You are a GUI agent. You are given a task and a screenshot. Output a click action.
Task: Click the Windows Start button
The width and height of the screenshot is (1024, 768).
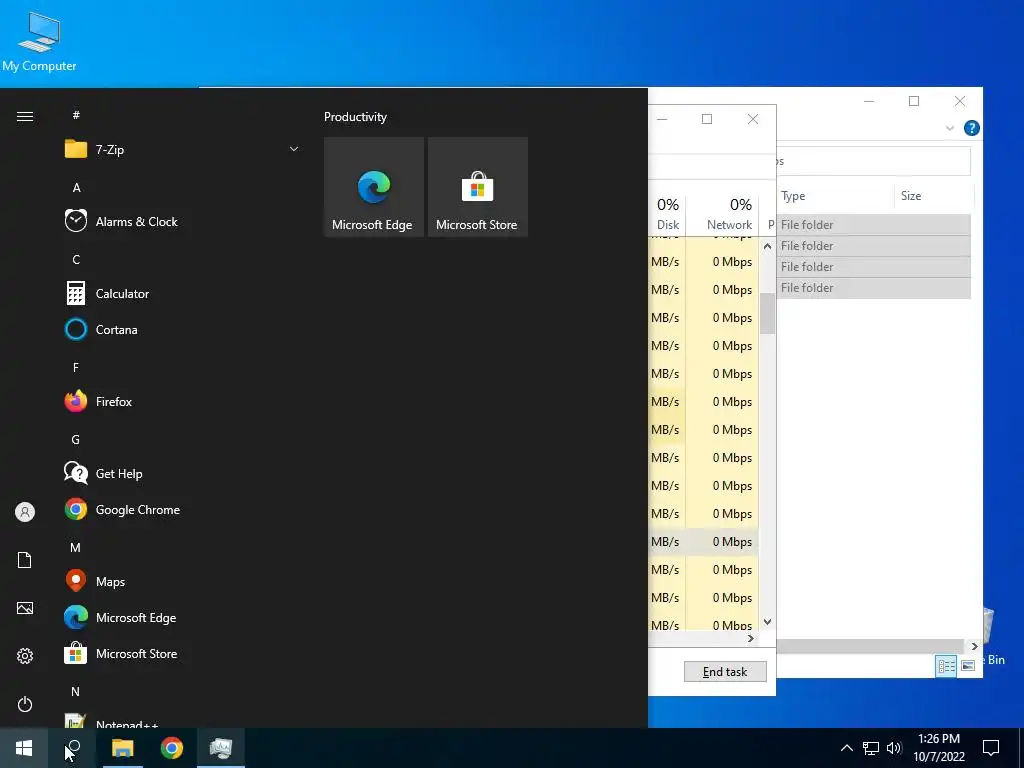(x=24, y=748)
